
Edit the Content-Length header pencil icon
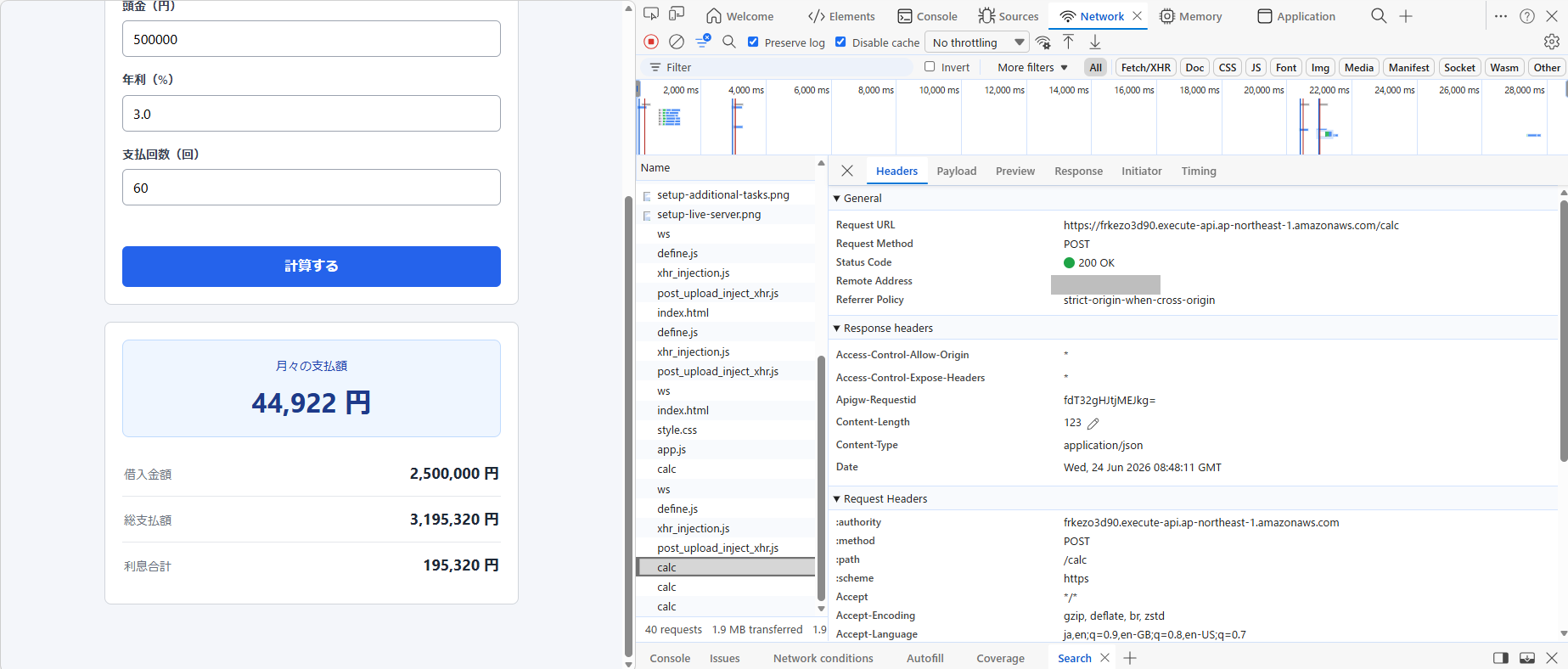tap(1093, 423)
